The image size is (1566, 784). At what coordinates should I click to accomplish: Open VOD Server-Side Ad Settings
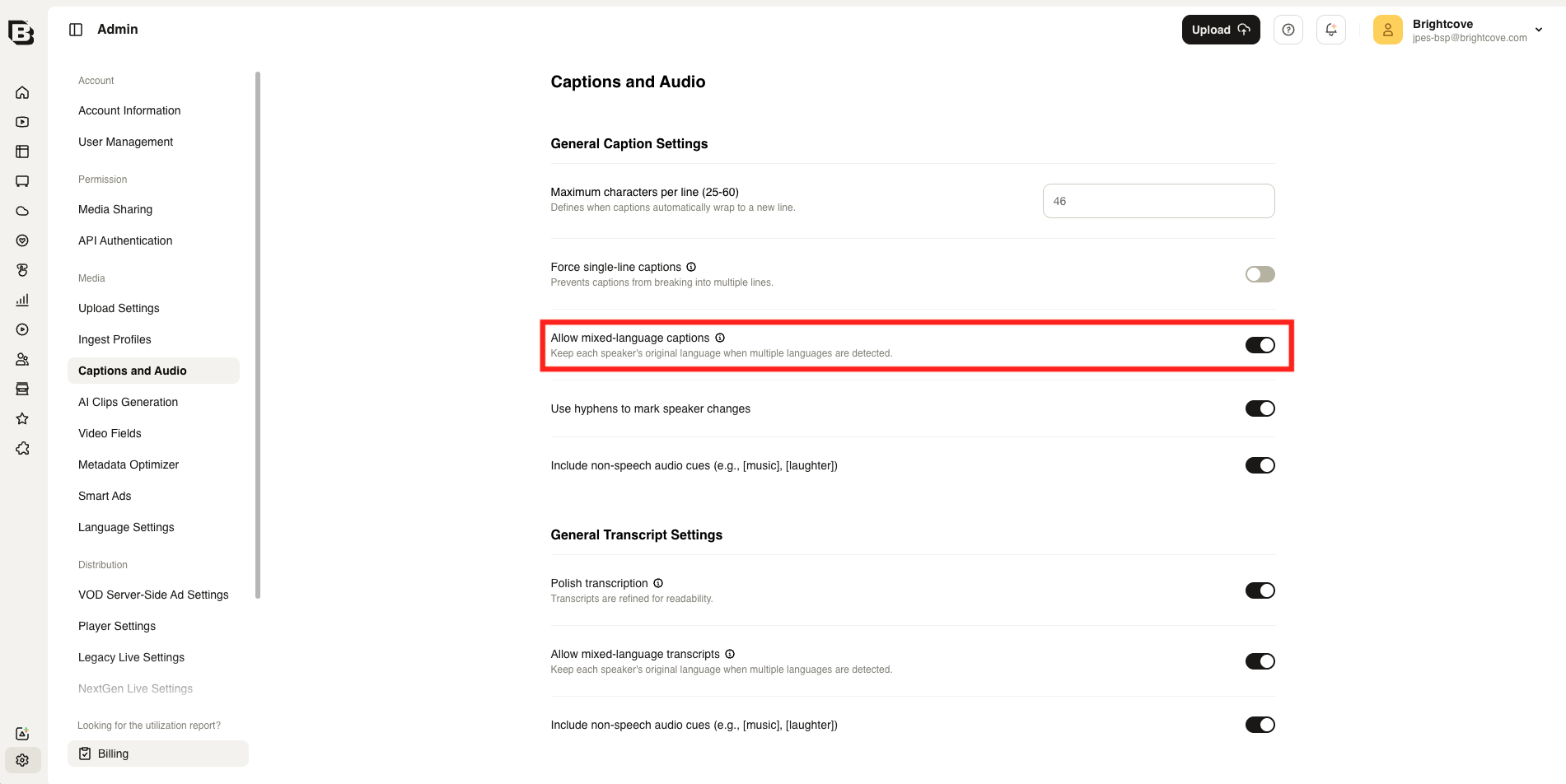coord(153,595)
